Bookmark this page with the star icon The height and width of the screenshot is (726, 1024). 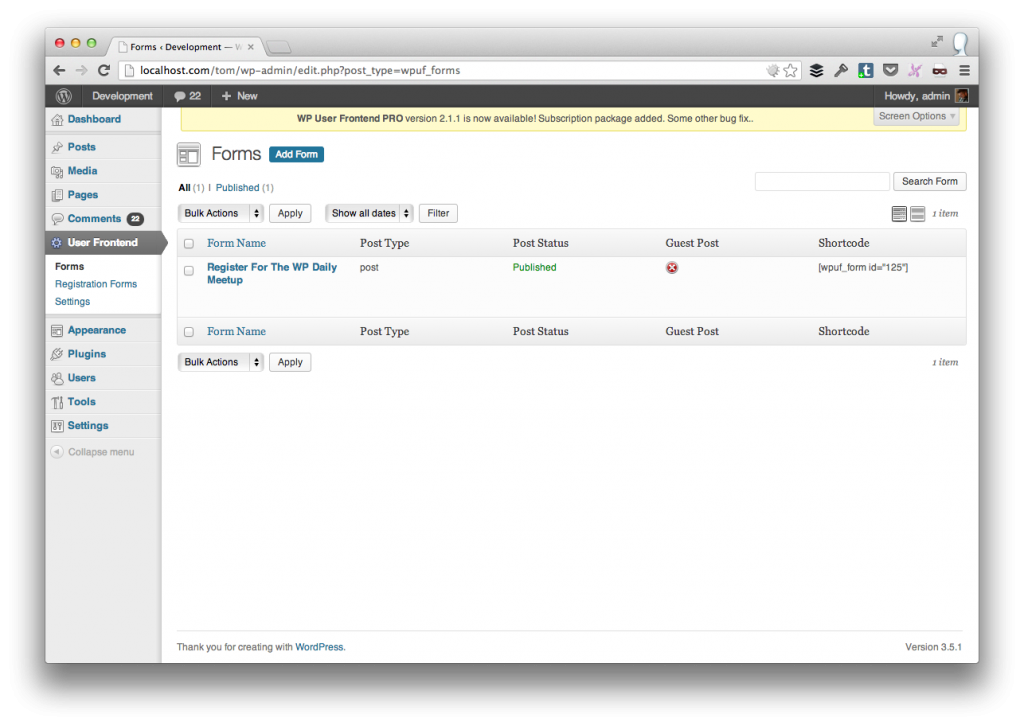click(791, 71)
